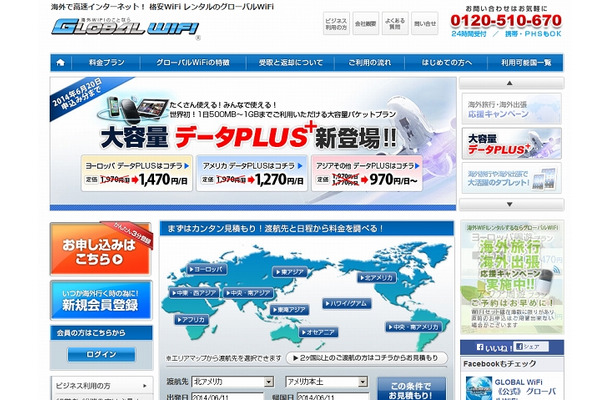Open グローバルWiFiの特徴 navigation item

pos(193,63)
